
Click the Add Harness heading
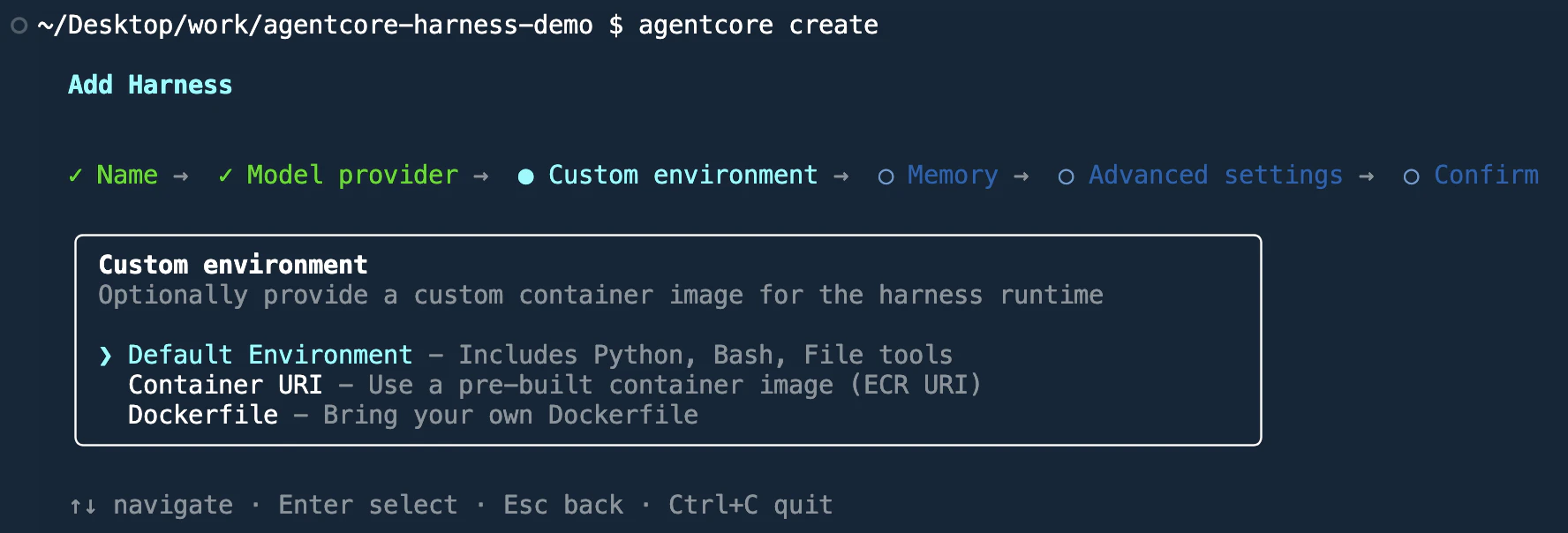pos(150,85)
